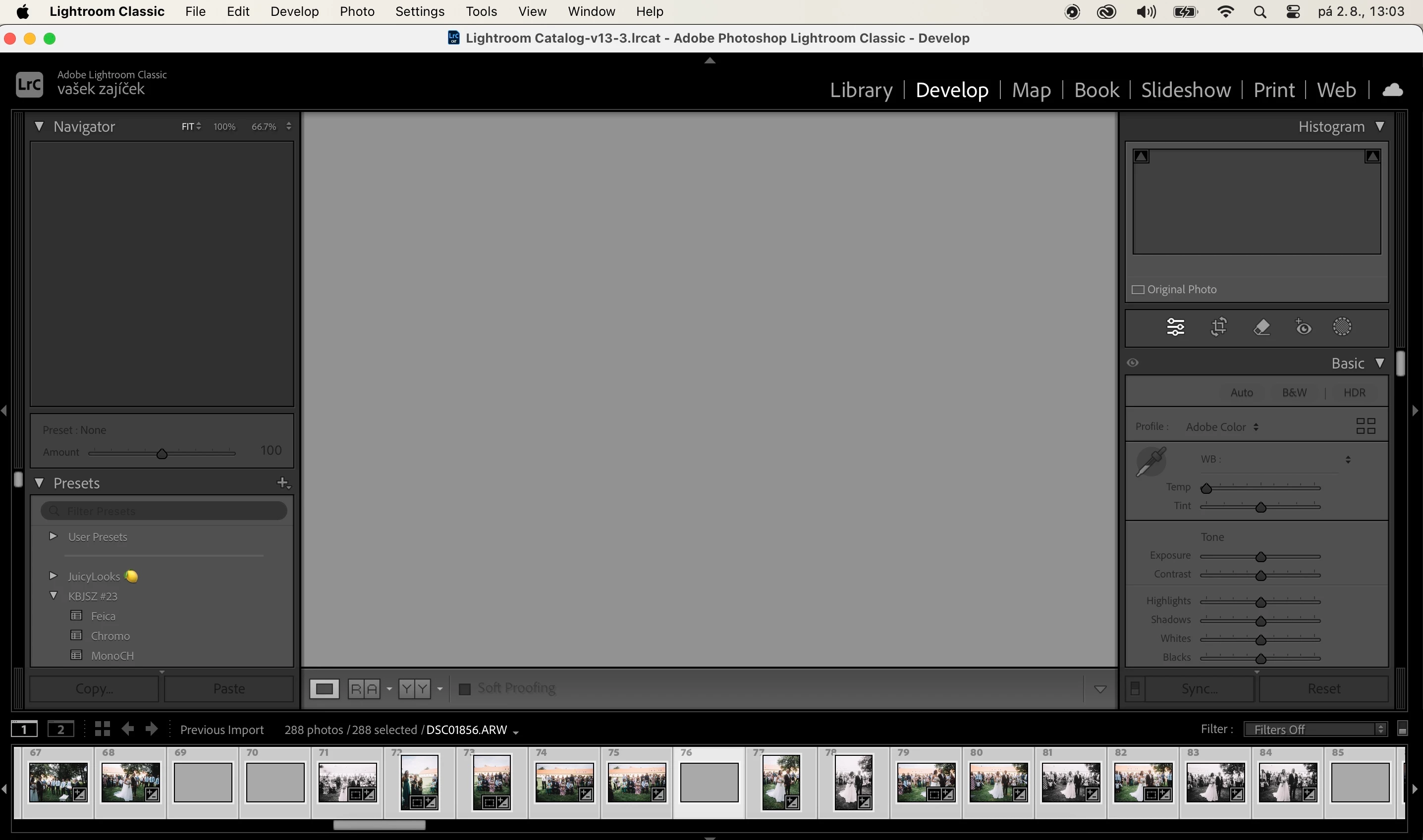Image resolution: width=1423 pixels, height=840 pixels.
Task: Click the add preset plus icon
Action: 282,483
